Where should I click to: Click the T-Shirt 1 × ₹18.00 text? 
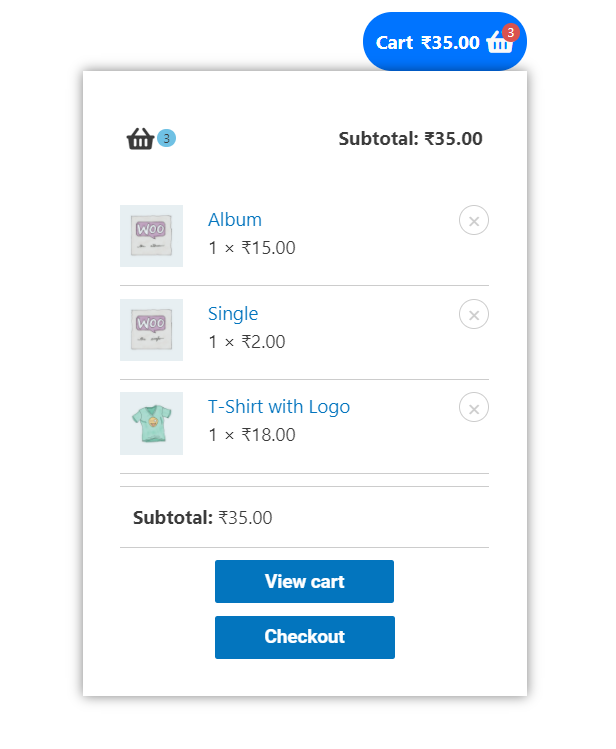click(x=252, y=435)
